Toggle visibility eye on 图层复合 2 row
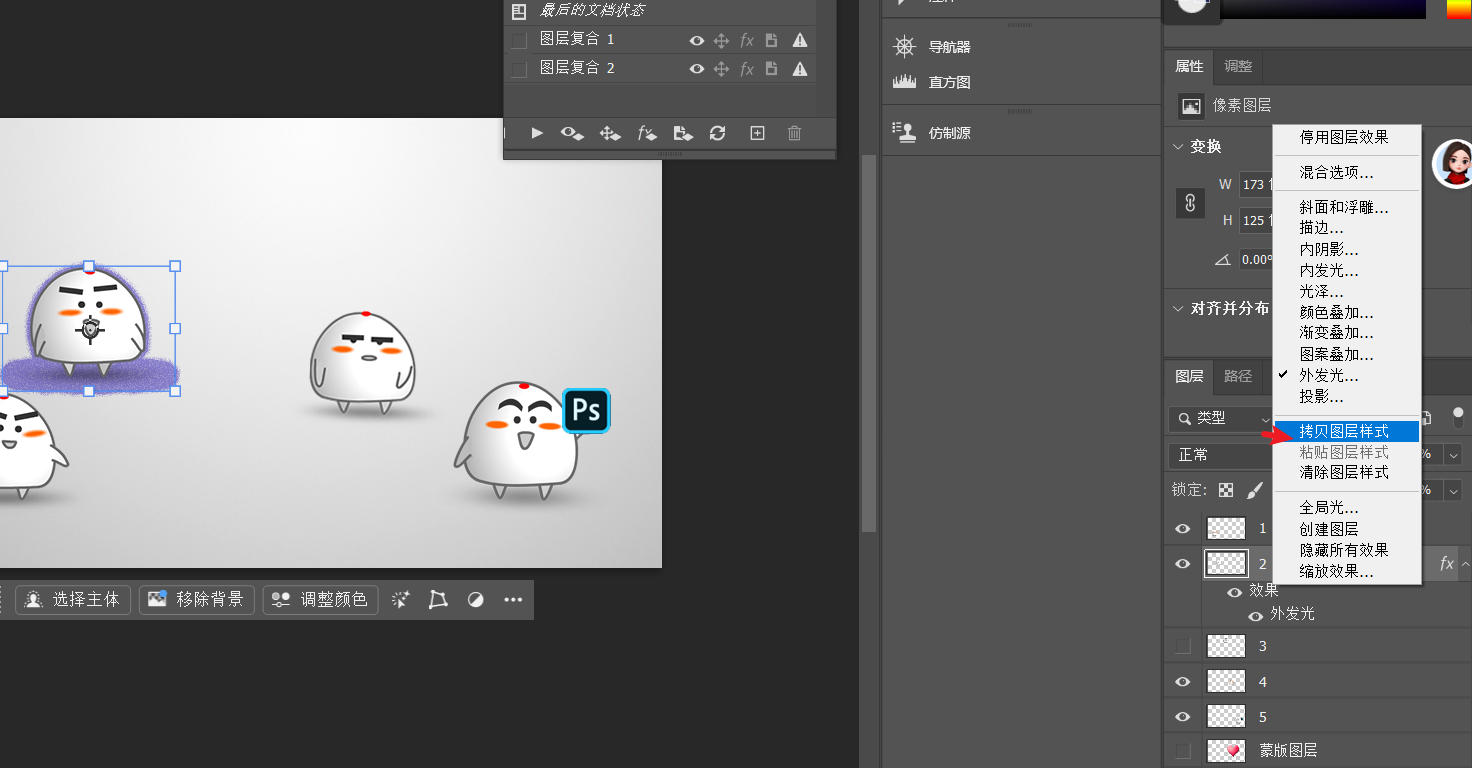This screenshot has width=1472, height=768. [697, 69]
